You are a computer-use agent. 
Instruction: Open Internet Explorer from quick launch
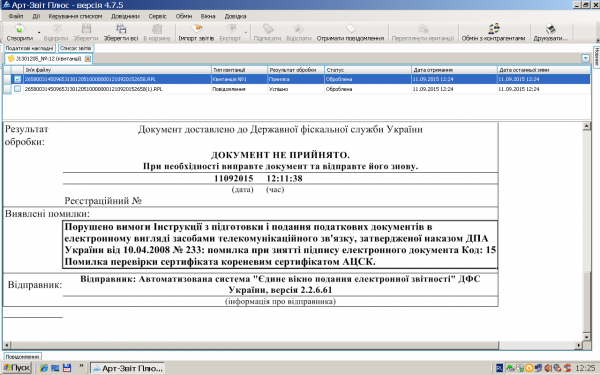point(44,368)
